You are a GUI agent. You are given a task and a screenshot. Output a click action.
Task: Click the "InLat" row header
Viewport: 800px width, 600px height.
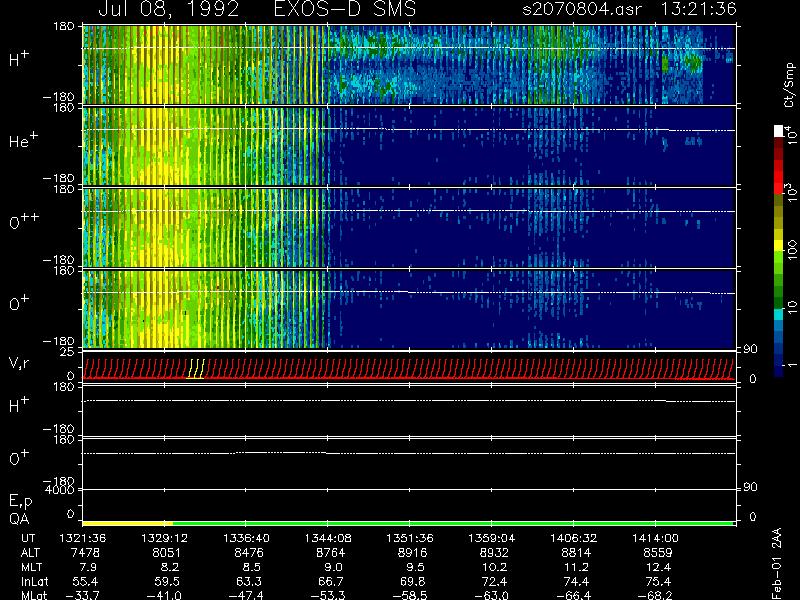[34, 581]
